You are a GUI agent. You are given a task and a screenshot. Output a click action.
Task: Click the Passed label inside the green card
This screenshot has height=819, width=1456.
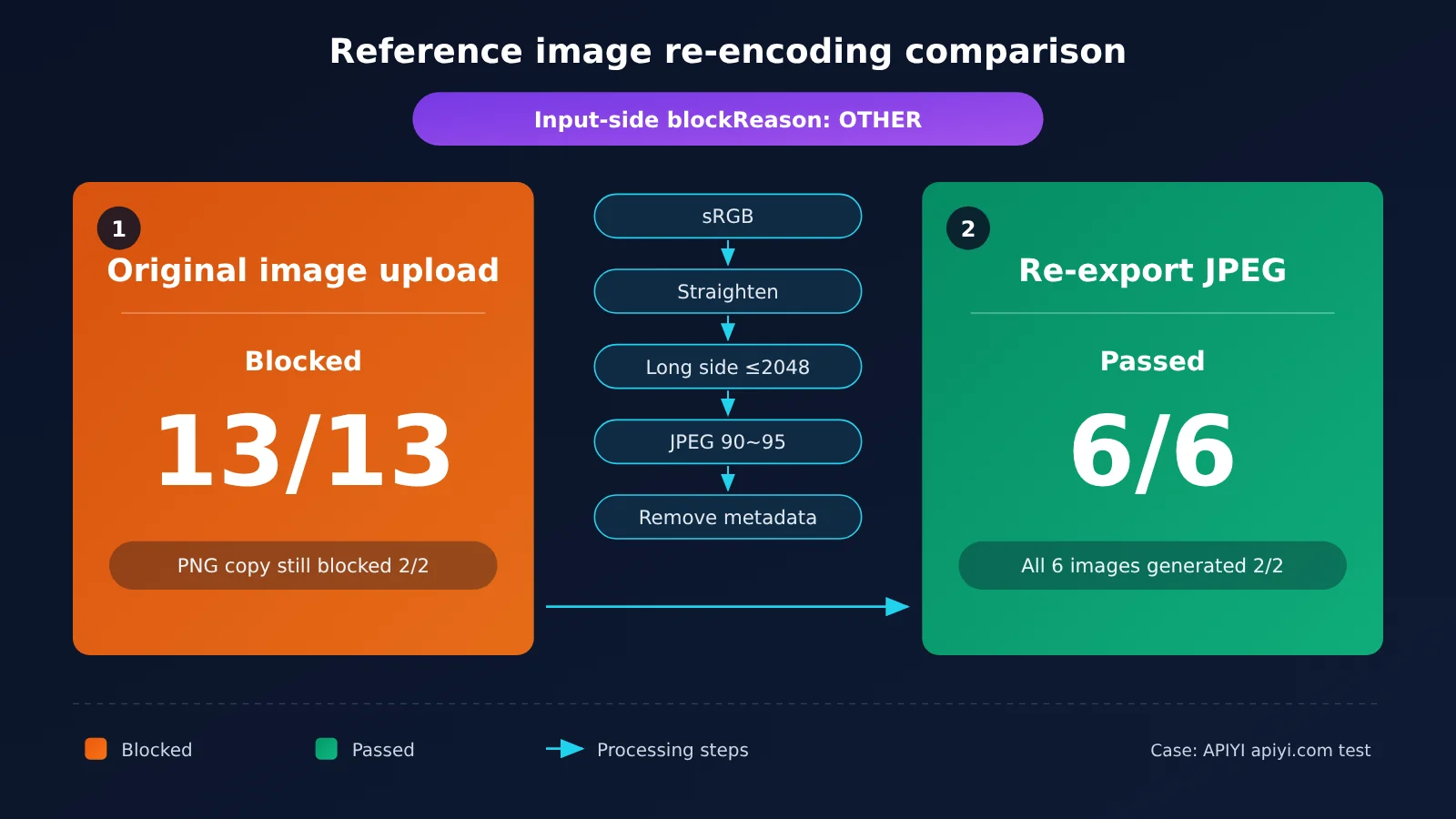(1152, 361)
